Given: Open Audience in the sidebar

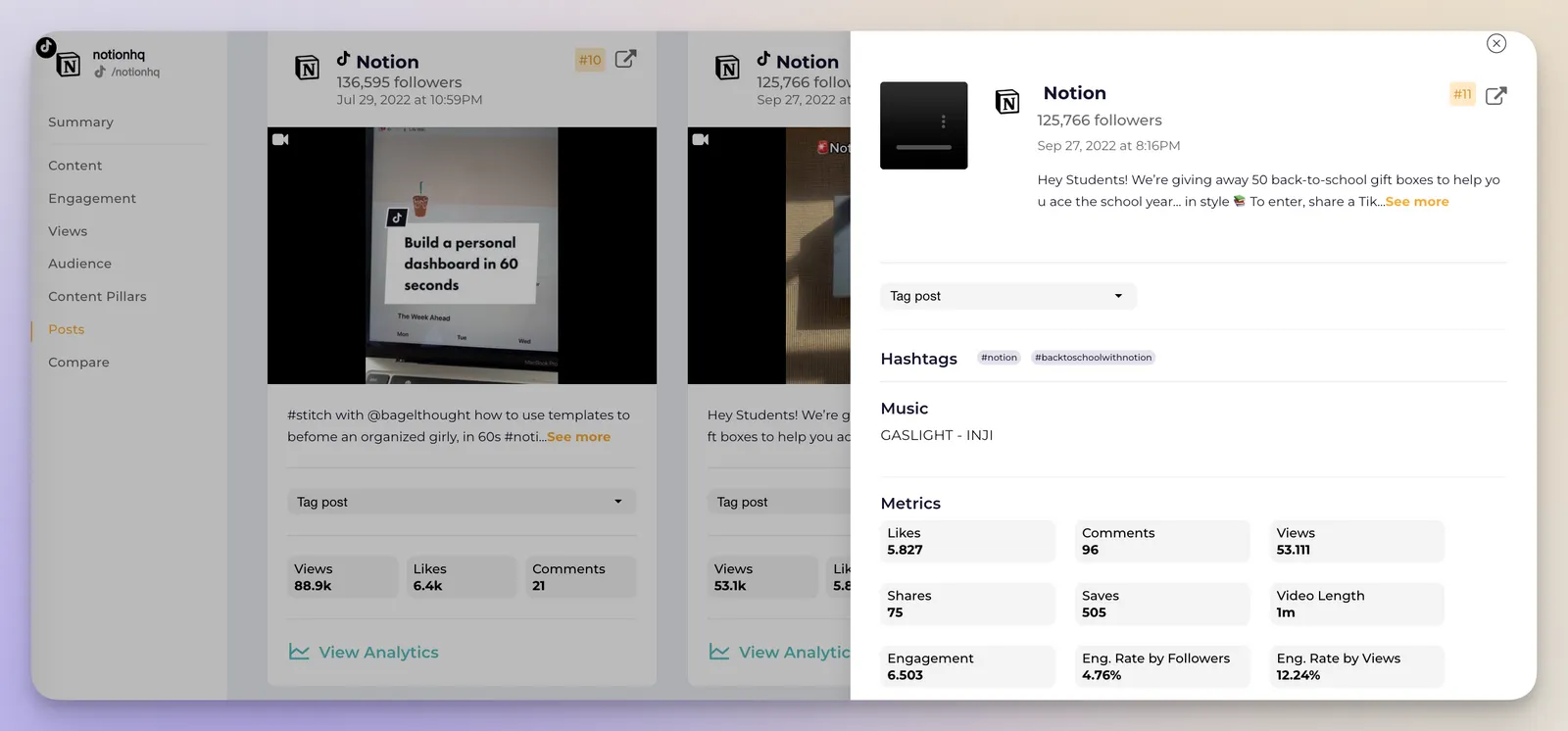Looking at the screenshot, I should point(79,264).
